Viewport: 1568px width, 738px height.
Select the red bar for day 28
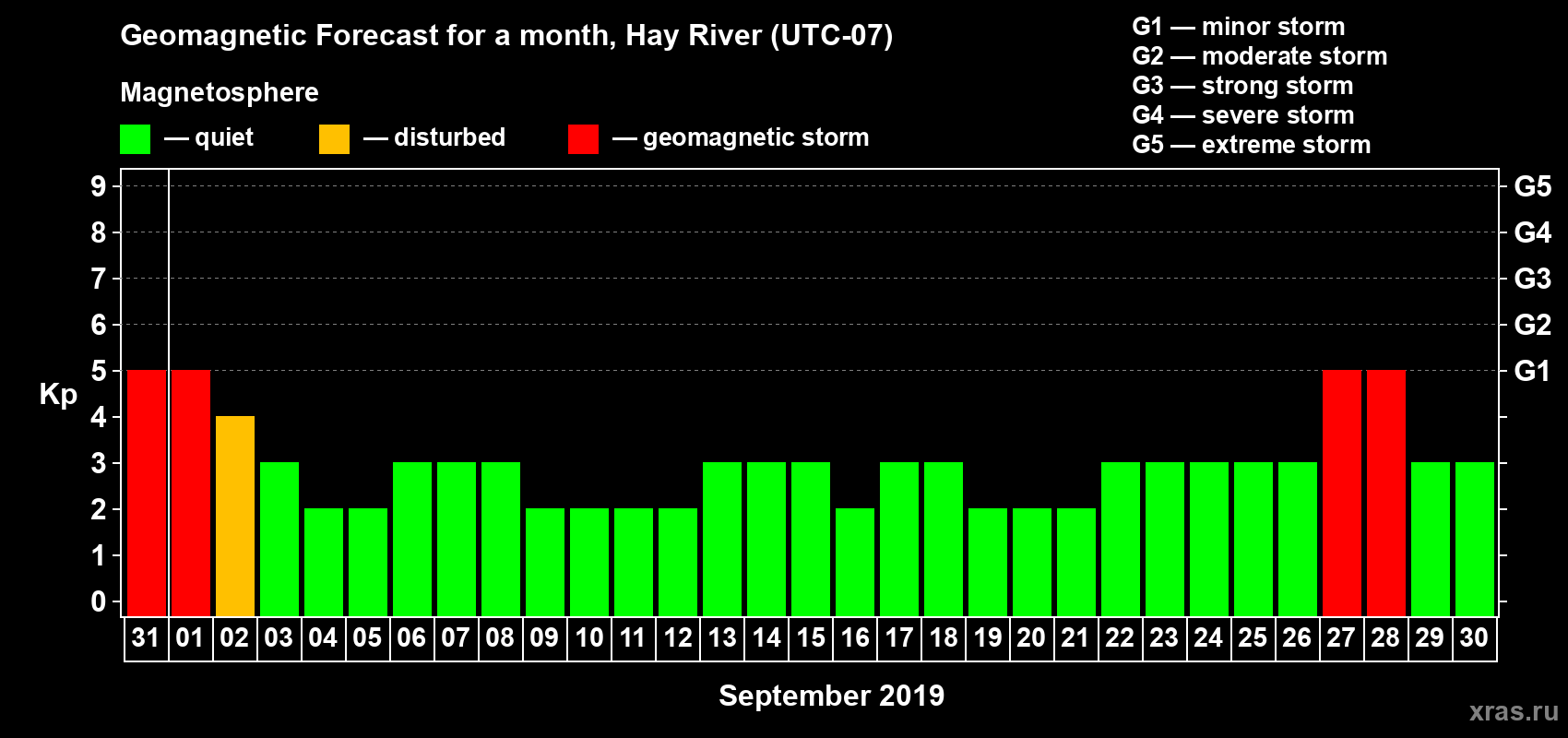point(1386,494)
